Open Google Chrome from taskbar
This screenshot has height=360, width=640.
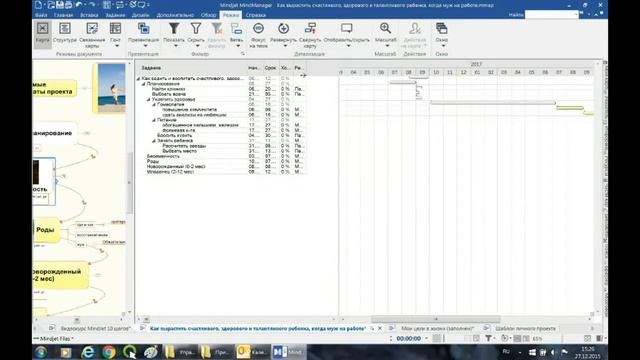click(x=109, y=352)
